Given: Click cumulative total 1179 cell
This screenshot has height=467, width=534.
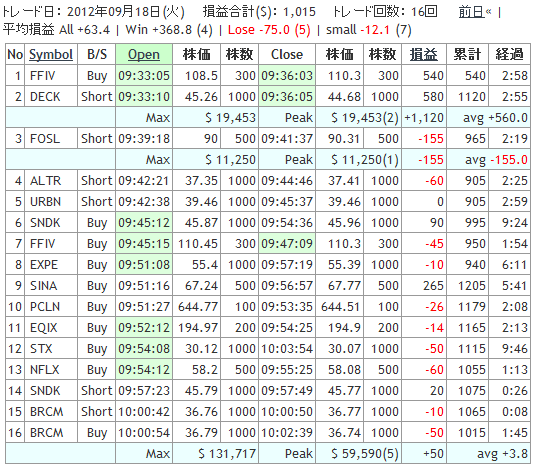Looking at the screenshot, I should 468,307.
